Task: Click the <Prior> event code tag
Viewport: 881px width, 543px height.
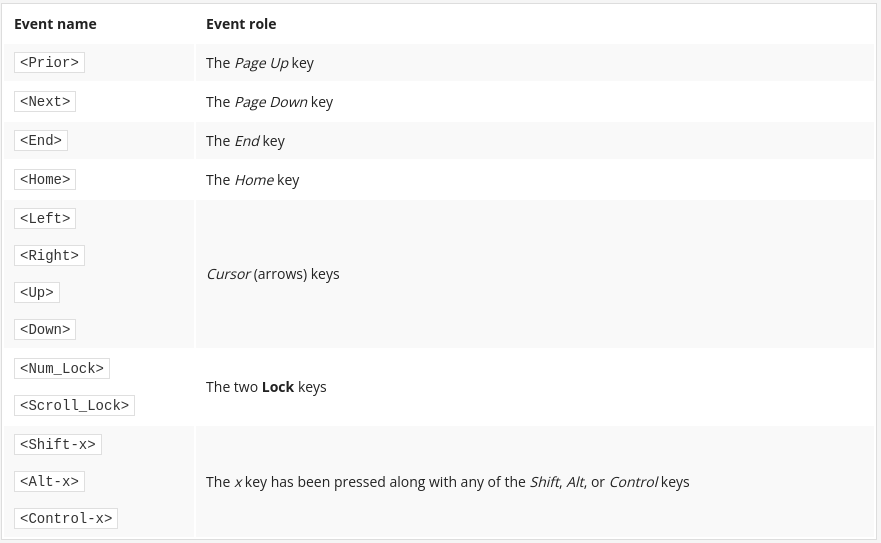Action: click(49, 62)
